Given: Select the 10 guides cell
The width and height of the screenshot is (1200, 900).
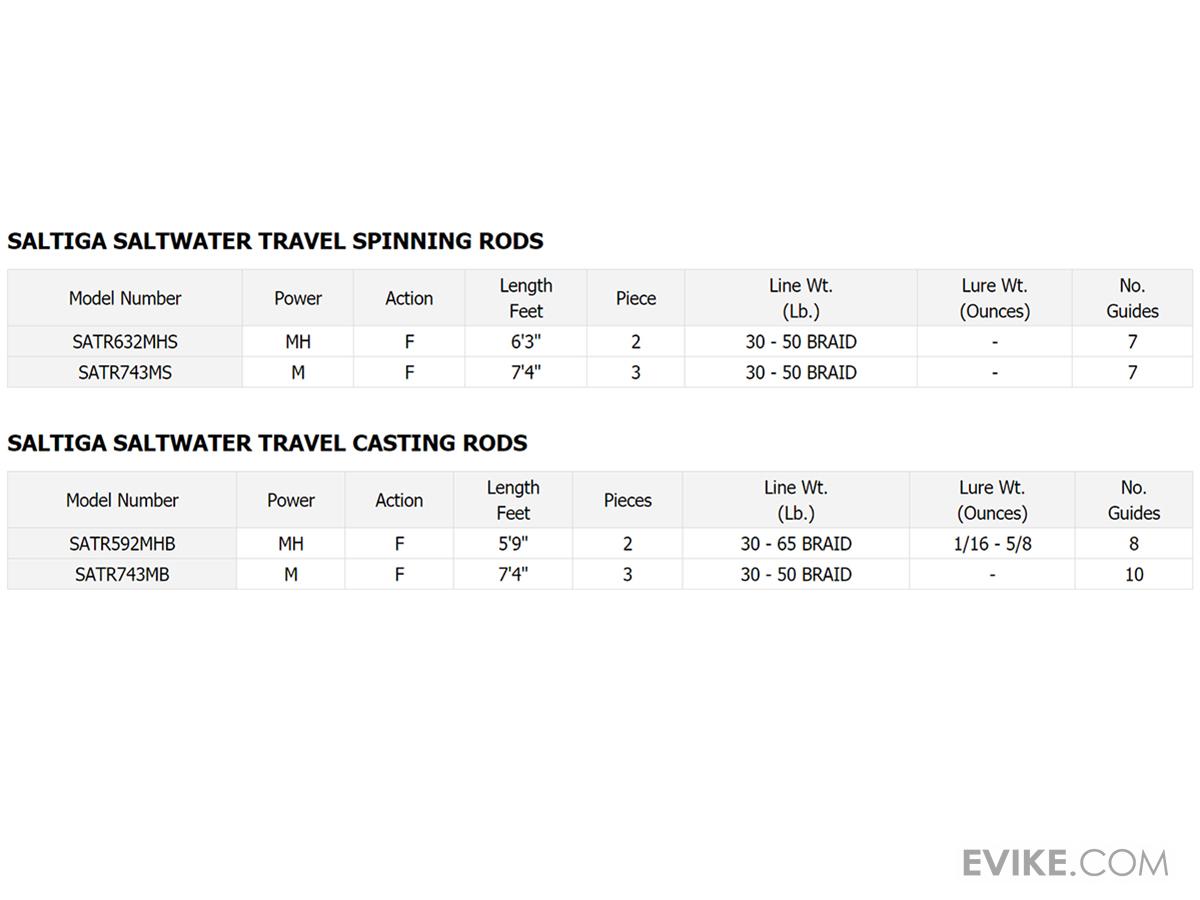Looking at the screenshot, I should [1134, 575].
